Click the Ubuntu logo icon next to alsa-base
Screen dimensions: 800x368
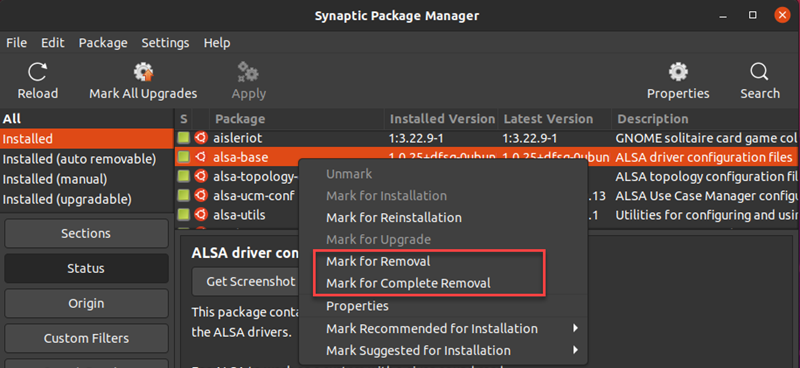[x=201, y=157]
